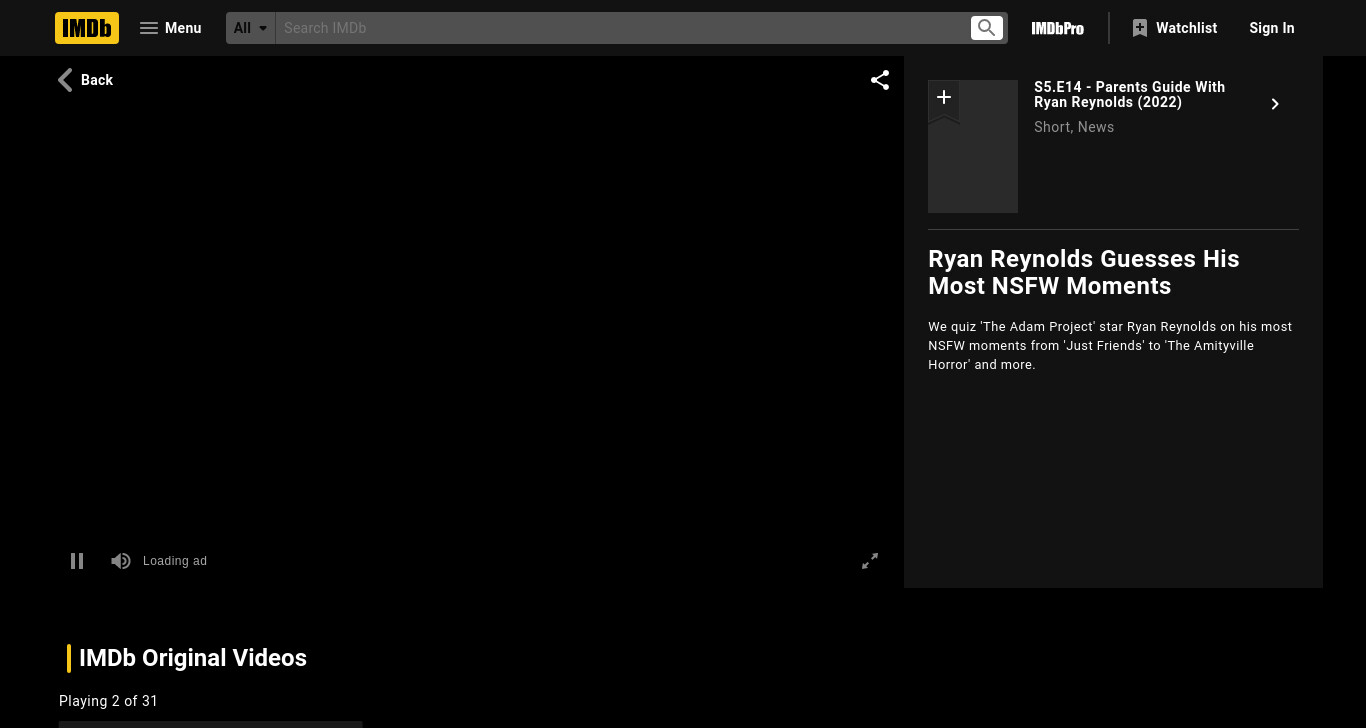Add Parents Guide episode to watchlist ribbon
Viewport: 1366px width, 728px height.
coord(944,101)
